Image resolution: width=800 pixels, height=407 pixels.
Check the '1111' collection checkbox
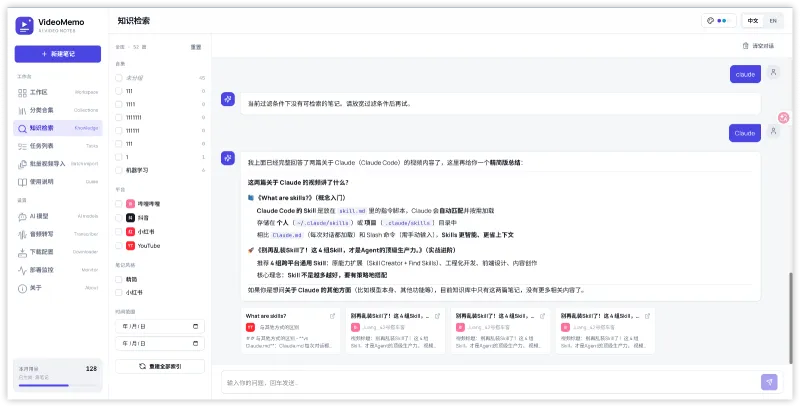pos(119,104)
